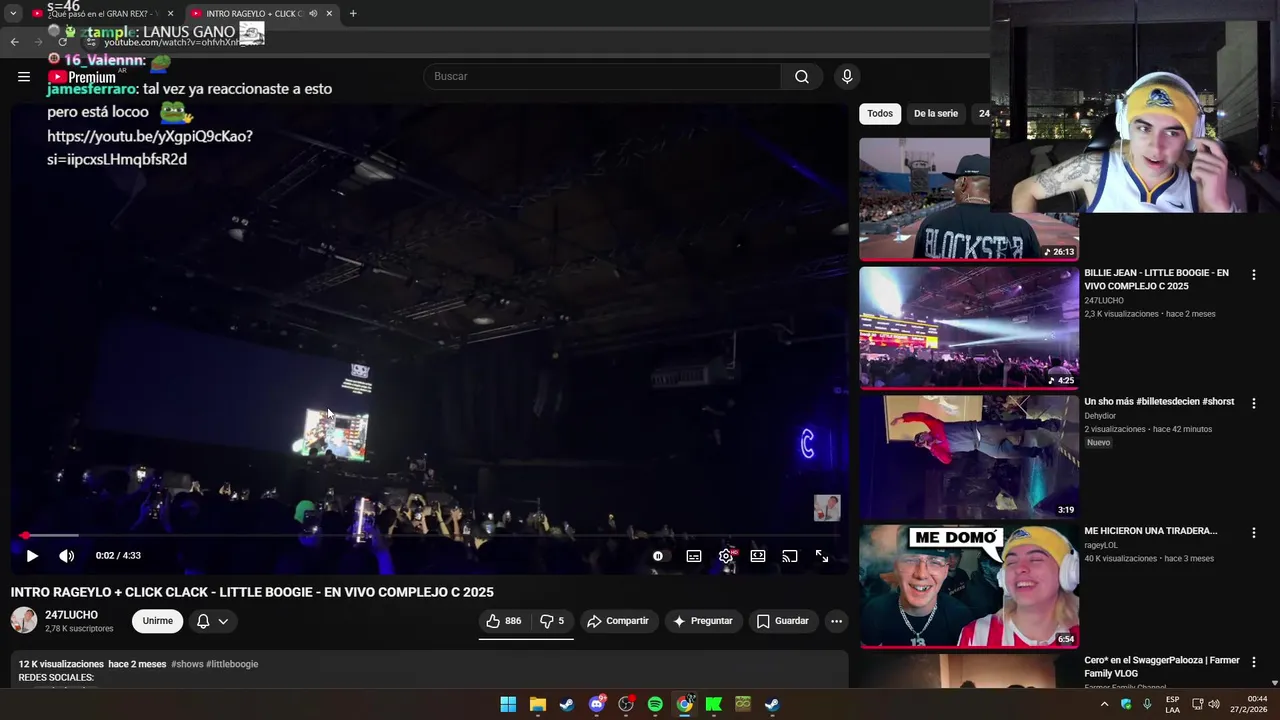The width and height of the screenshot is (1280, 720).
Task: Like the video with 886 likes
Action: tap(504, 621)
